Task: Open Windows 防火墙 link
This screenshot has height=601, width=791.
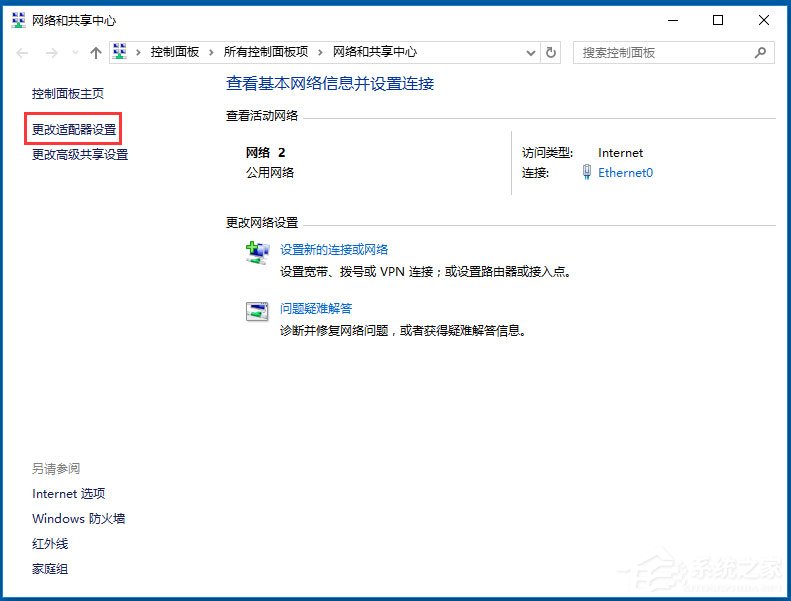Action: click(78, 519)
